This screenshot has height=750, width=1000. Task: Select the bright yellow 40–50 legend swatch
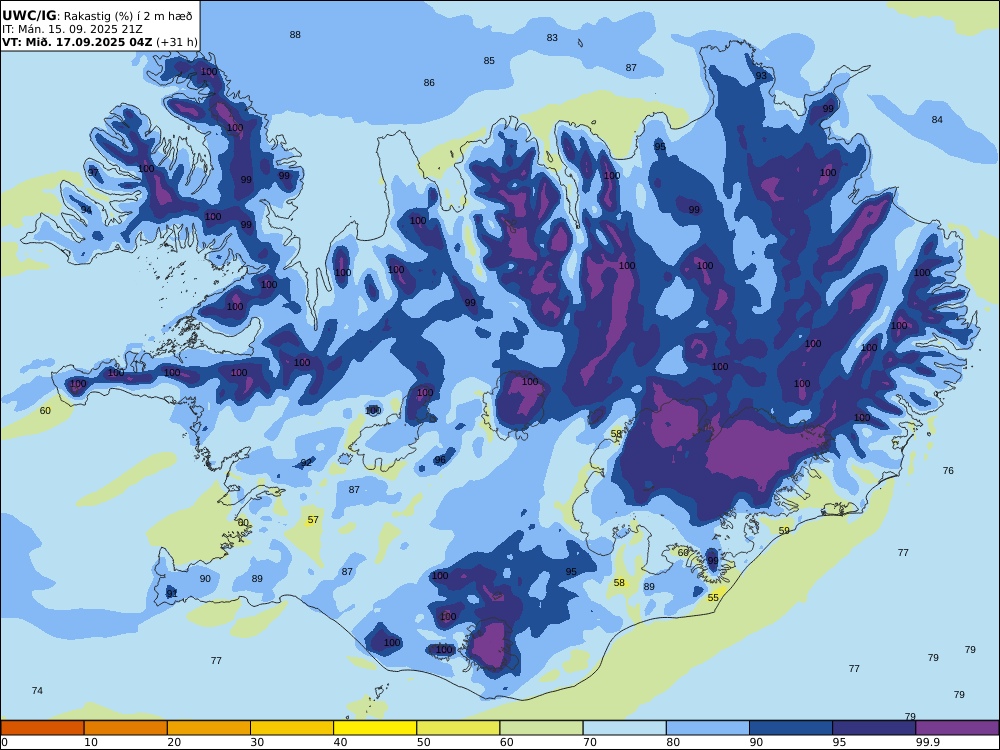375,728
